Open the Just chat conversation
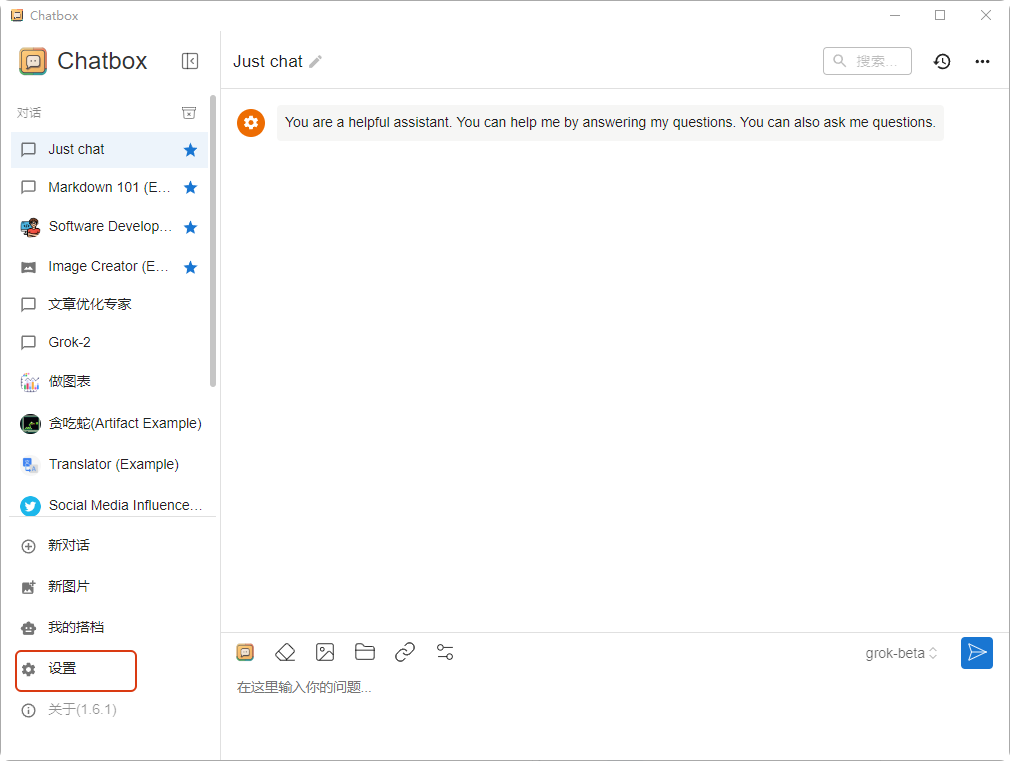This screenshot has height=761, width=1010. [110, 149]
